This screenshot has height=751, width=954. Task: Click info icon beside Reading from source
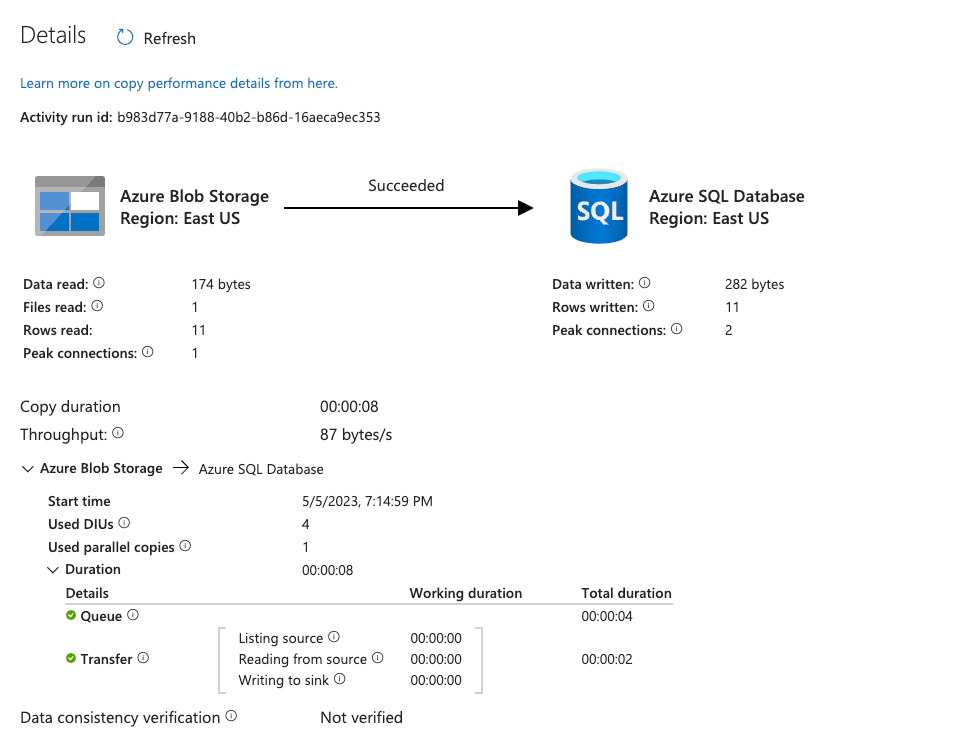coord(378,659)
